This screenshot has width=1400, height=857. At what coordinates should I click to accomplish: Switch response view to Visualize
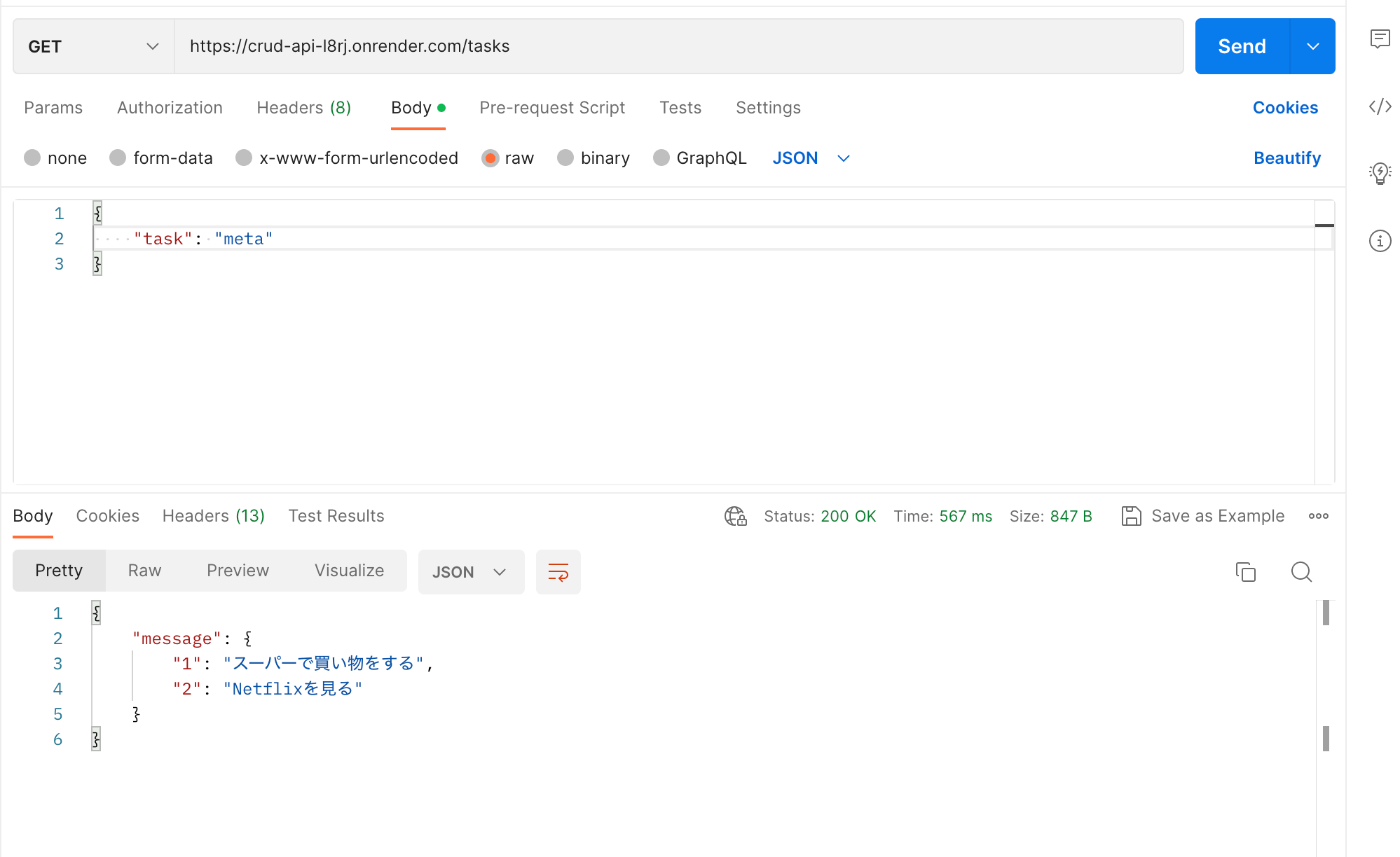(x=349, y=571)
